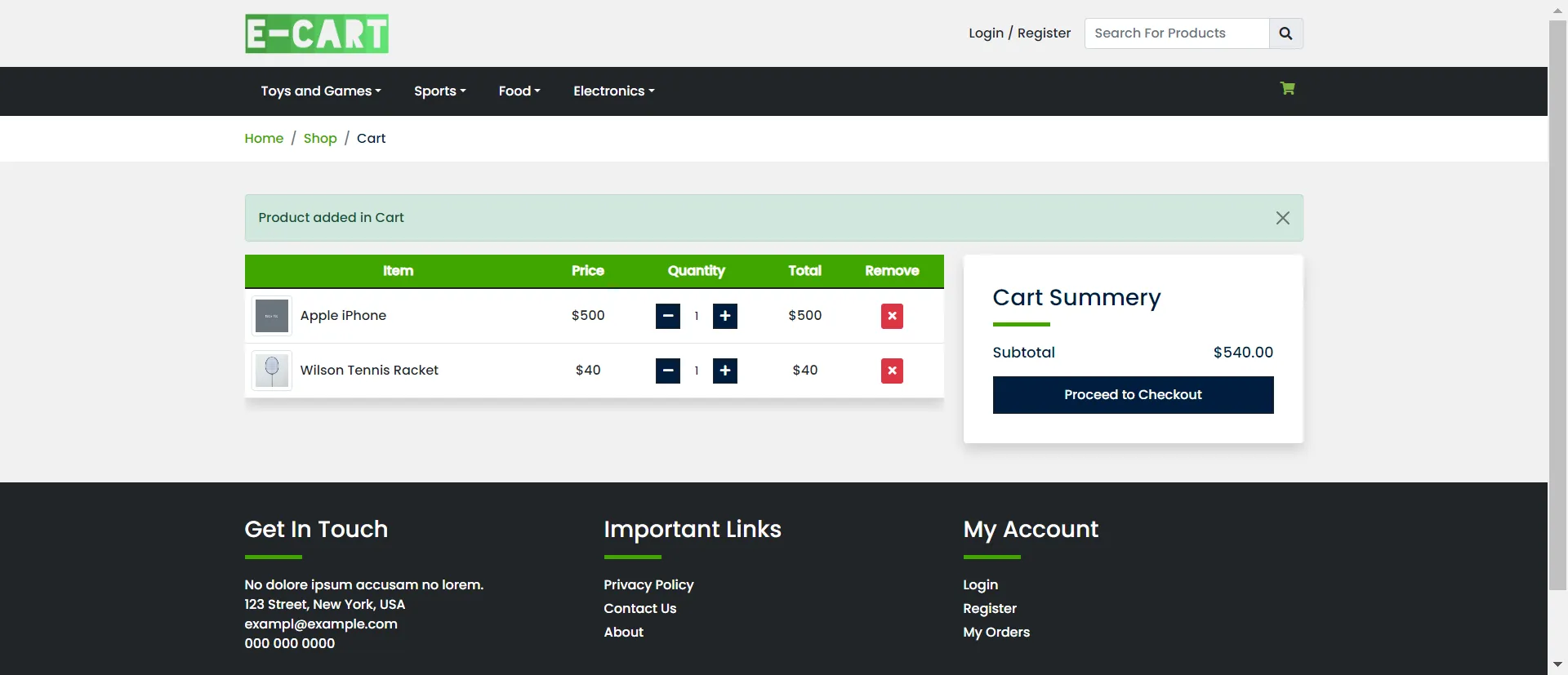The image size is (1568, 675).
Task: Remove Apple iPhone from the cart
Action: (x=892, y=316)
